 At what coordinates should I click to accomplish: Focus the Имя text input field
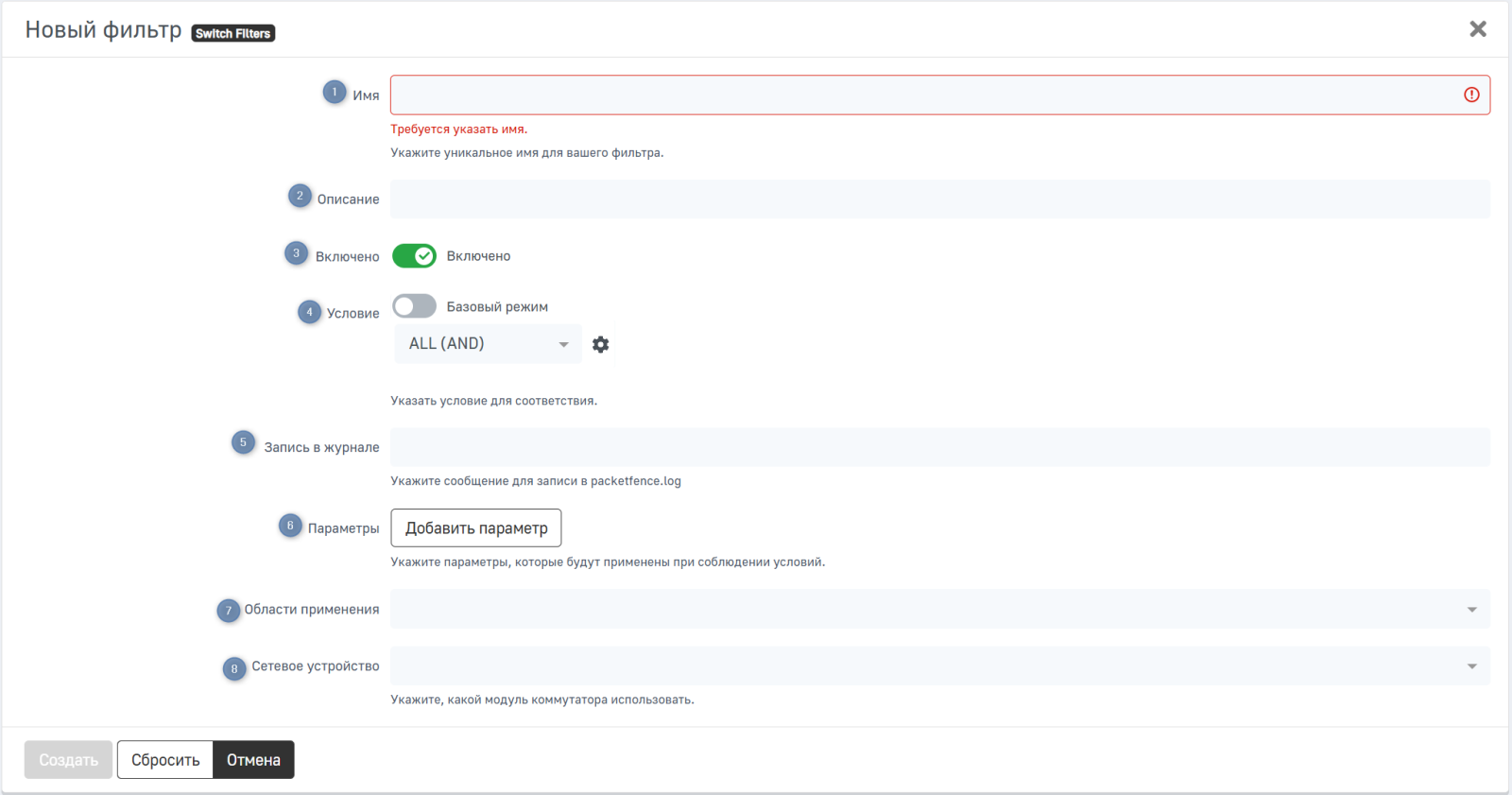click(926, 95)
